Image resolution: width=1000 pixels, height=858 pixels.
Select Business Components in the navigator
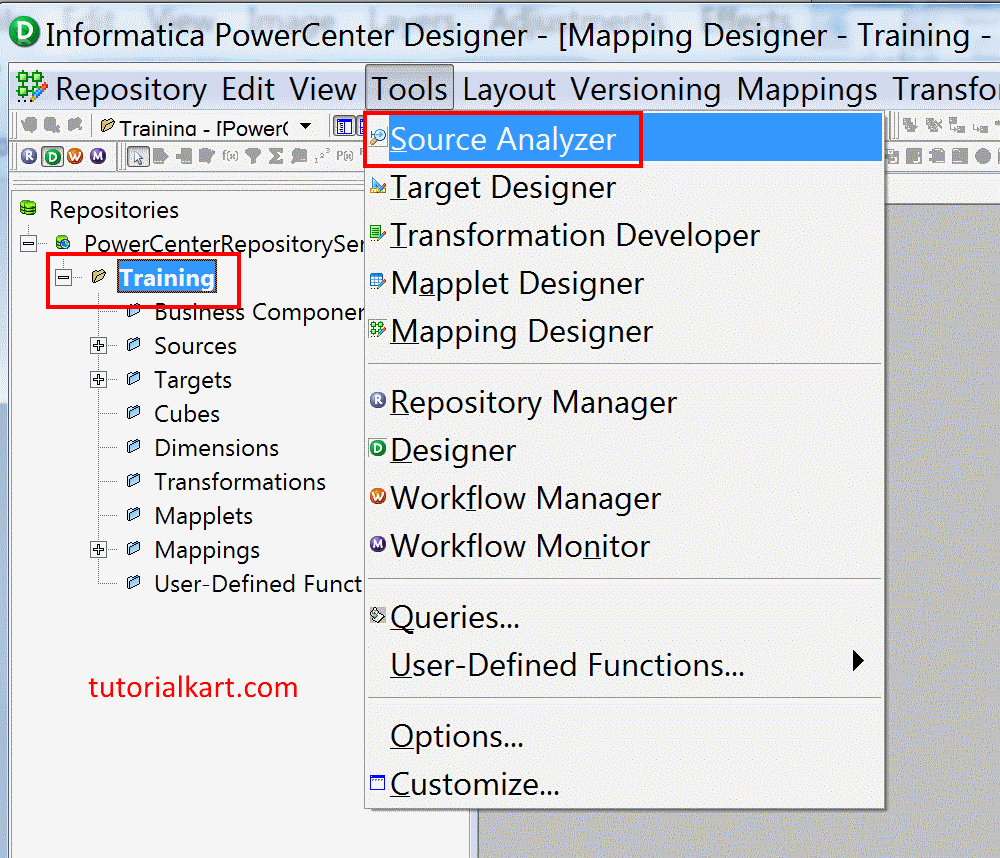[259, 311]
